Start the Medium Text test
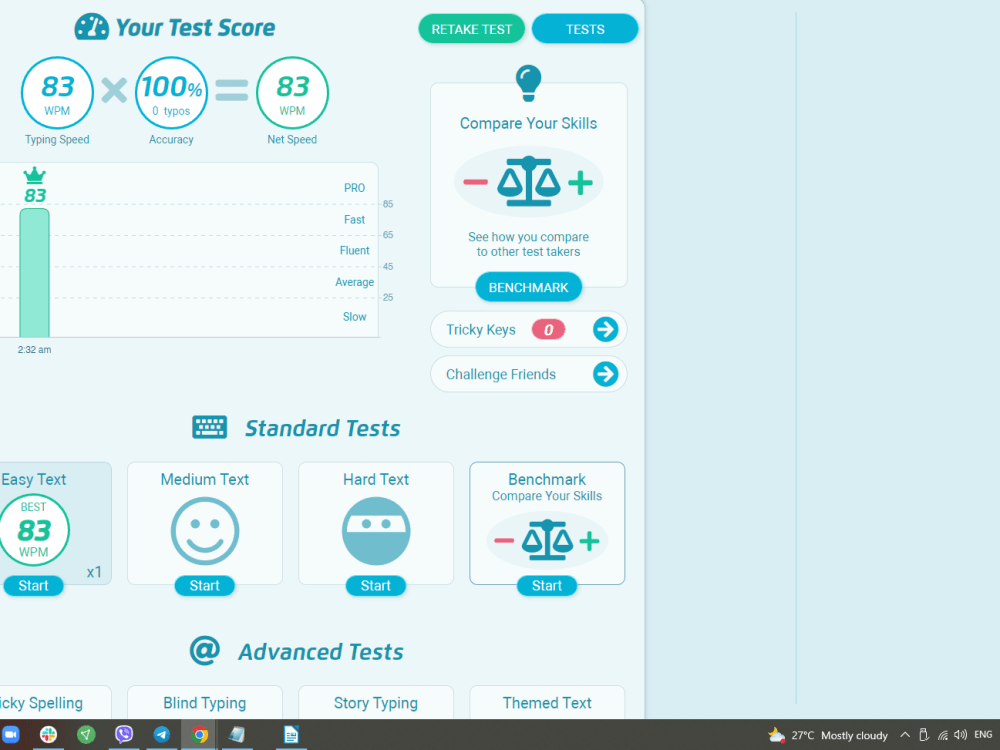Viewport: 1000px width, 750px height. (x=204, y=585)
